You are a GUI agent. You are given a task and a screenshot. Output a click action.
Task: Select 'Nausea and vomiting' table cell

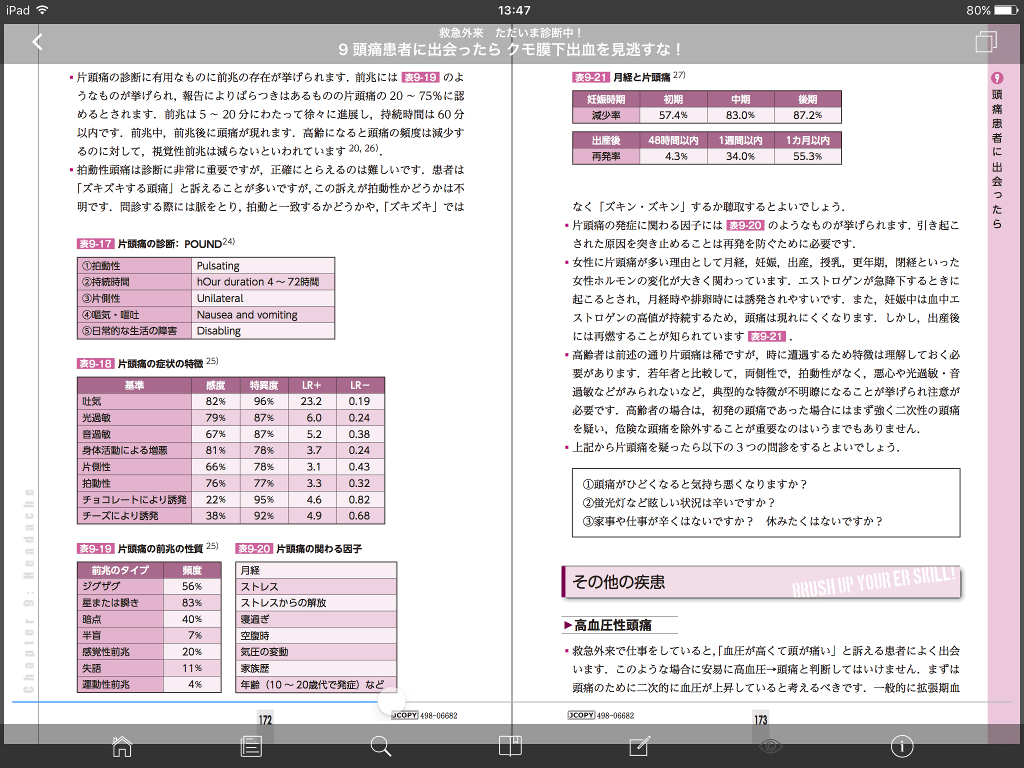point(264,315)
